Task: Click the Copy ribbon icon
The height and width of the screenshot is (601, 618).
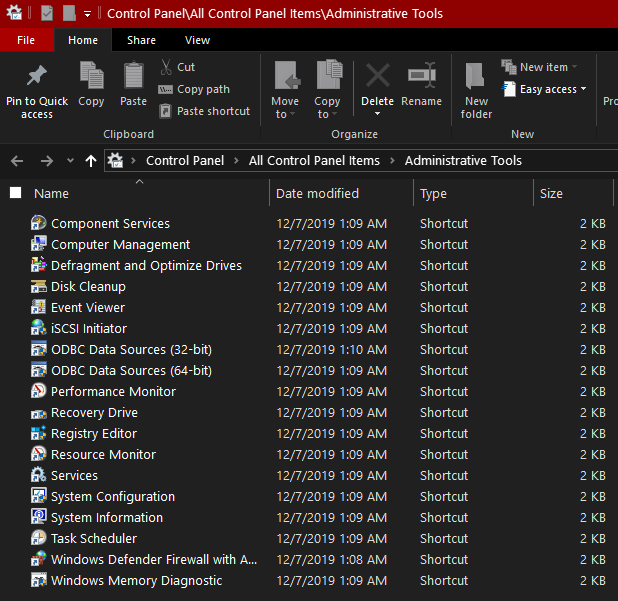Action: pyautogui.click(x=91, y=75)
